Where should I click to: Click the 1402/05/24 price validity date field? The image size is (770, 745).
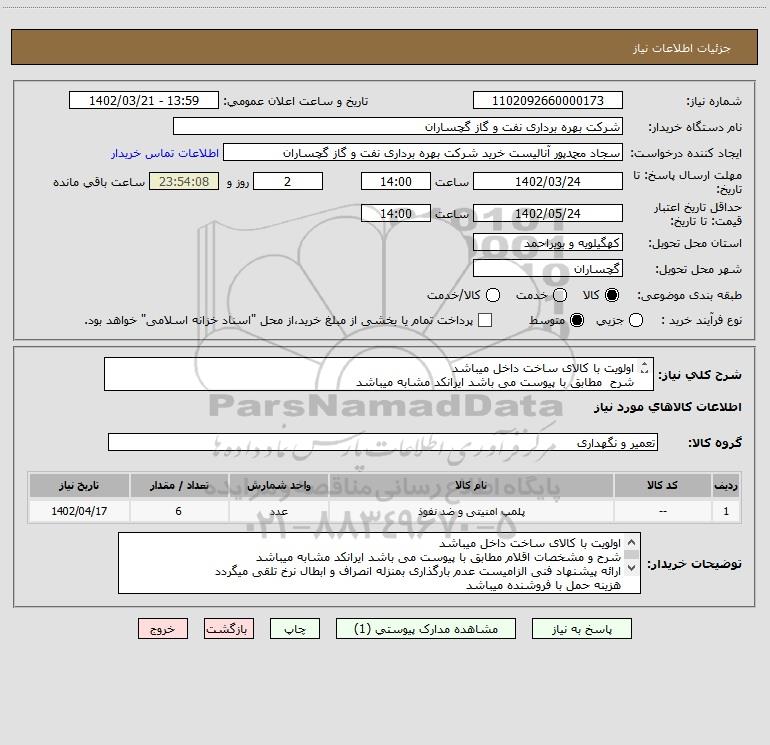[x=548, y=213]
